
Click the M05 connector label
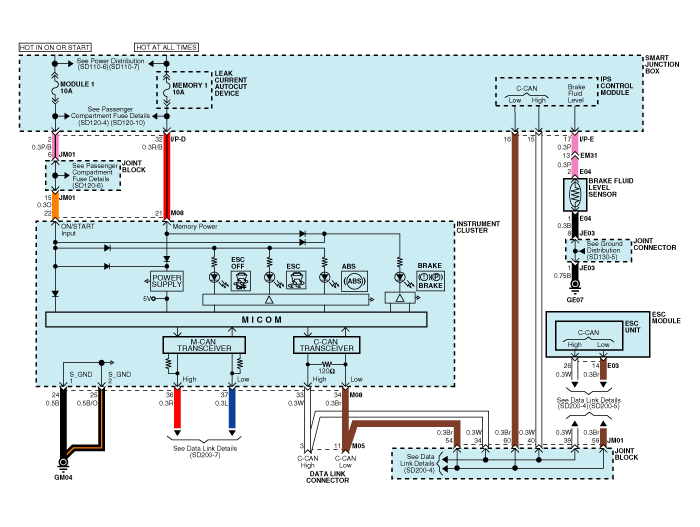click(x=358, y=446)
